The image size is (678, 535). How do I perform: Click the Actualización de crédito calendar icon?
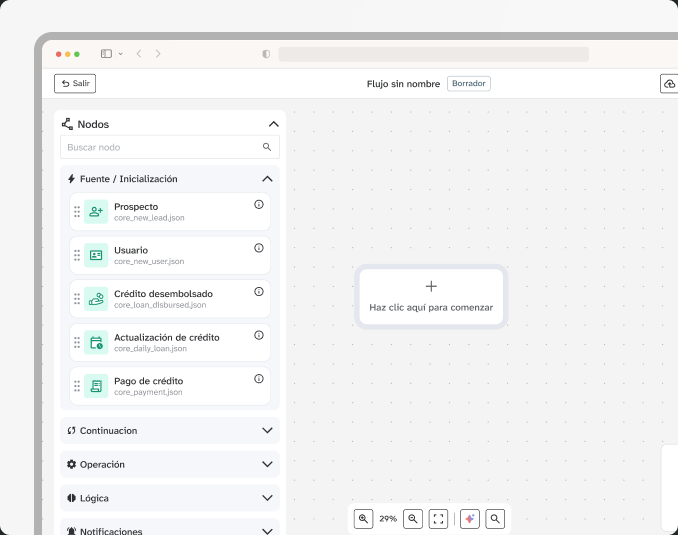click(x=96, y=343)
